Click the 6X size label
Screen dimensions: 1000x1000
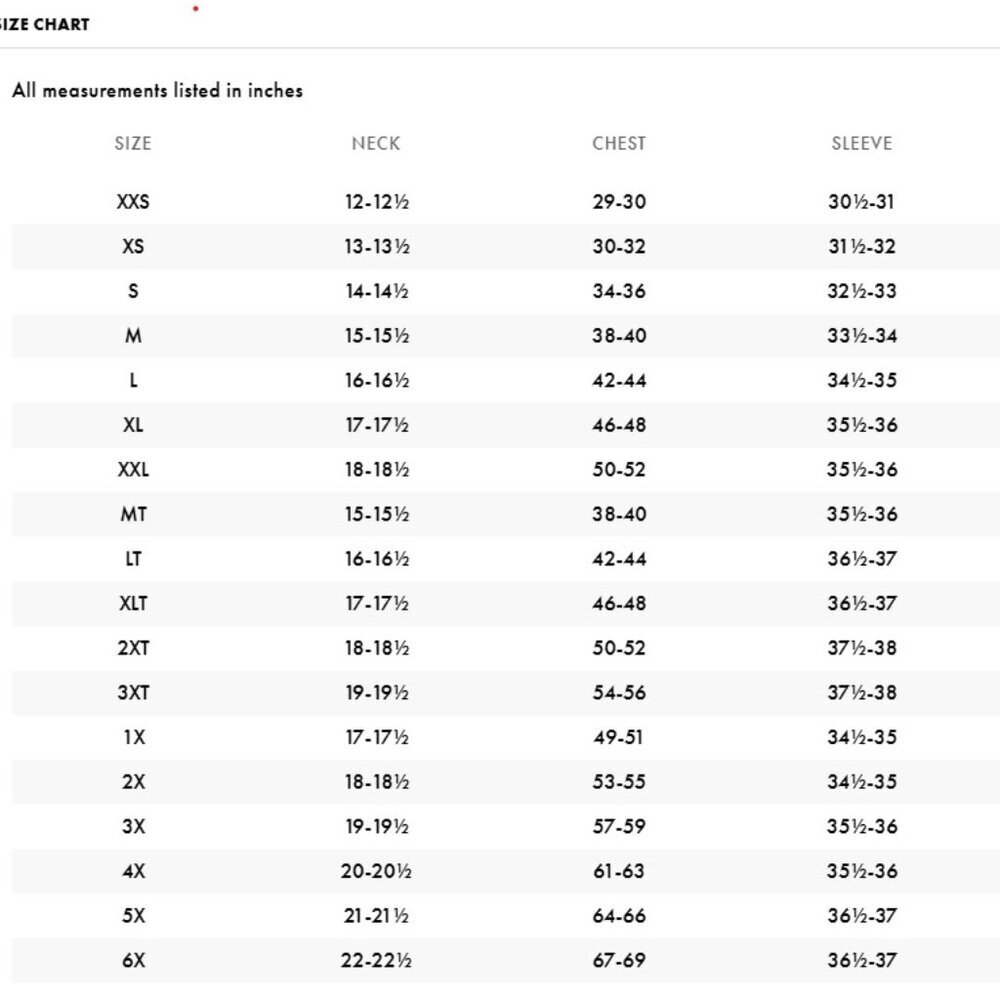click(133, 960)
